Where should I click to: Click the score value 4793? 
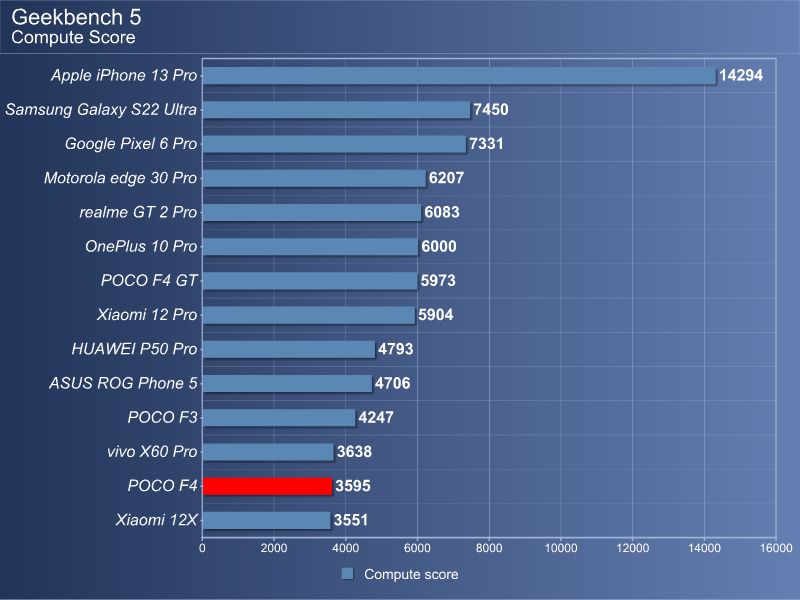point(395,349)
